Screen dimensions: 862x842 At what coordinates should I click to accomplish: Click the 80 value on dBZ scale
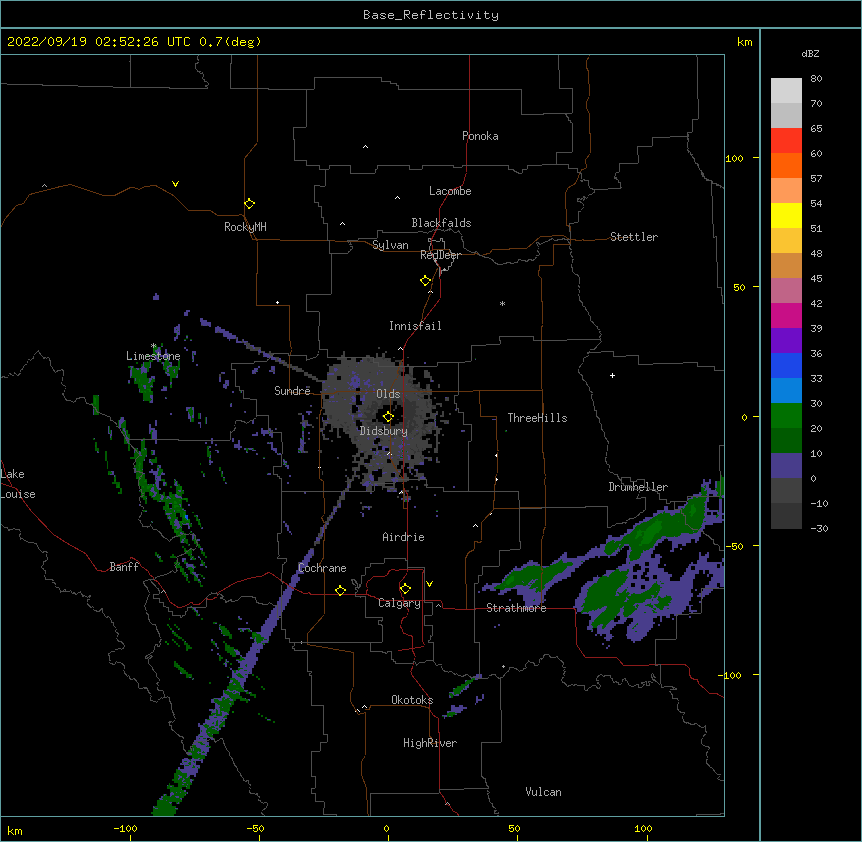816,79
